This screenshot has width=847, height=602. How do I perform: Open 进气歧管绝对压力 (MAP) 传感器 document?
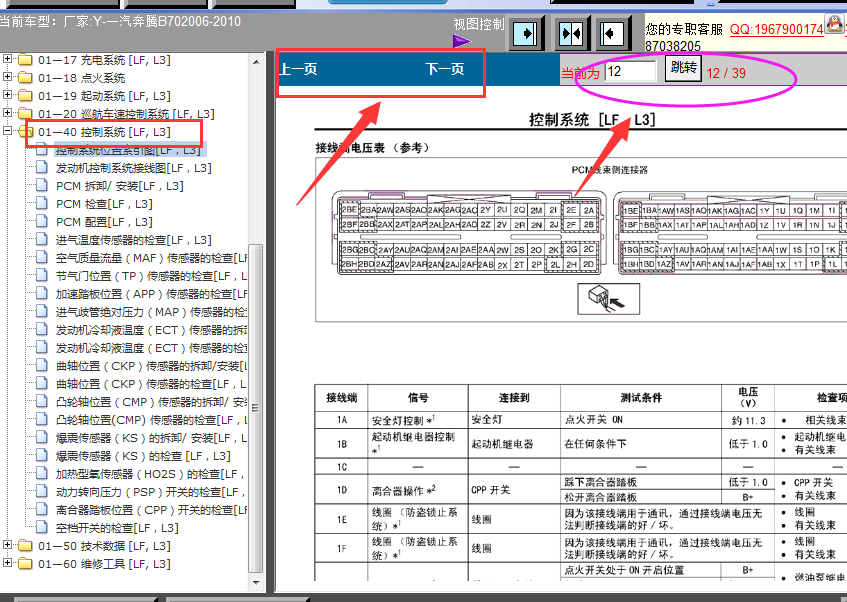(x=151, y=312)
